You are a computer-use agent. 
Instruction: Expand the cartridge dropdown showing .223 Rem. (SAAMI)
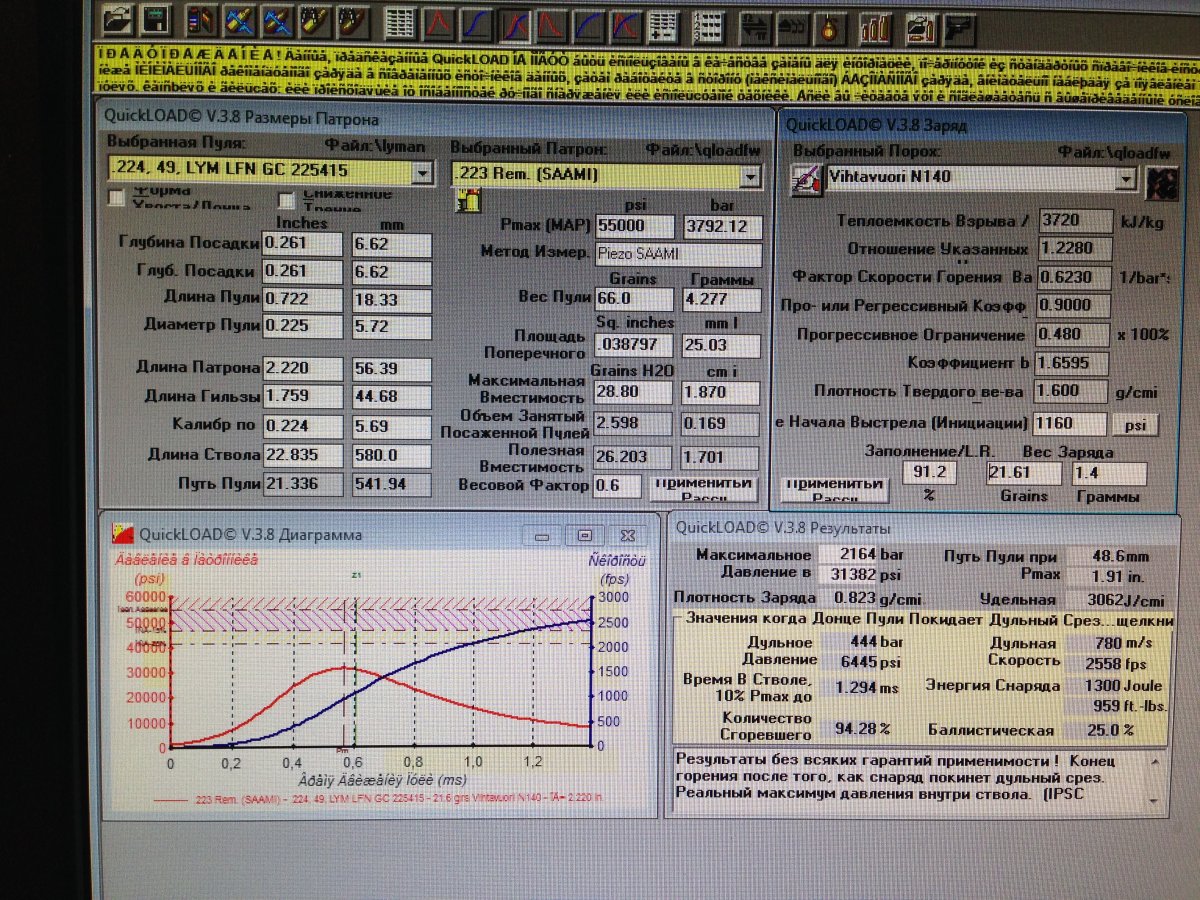[x=751, y=177]
